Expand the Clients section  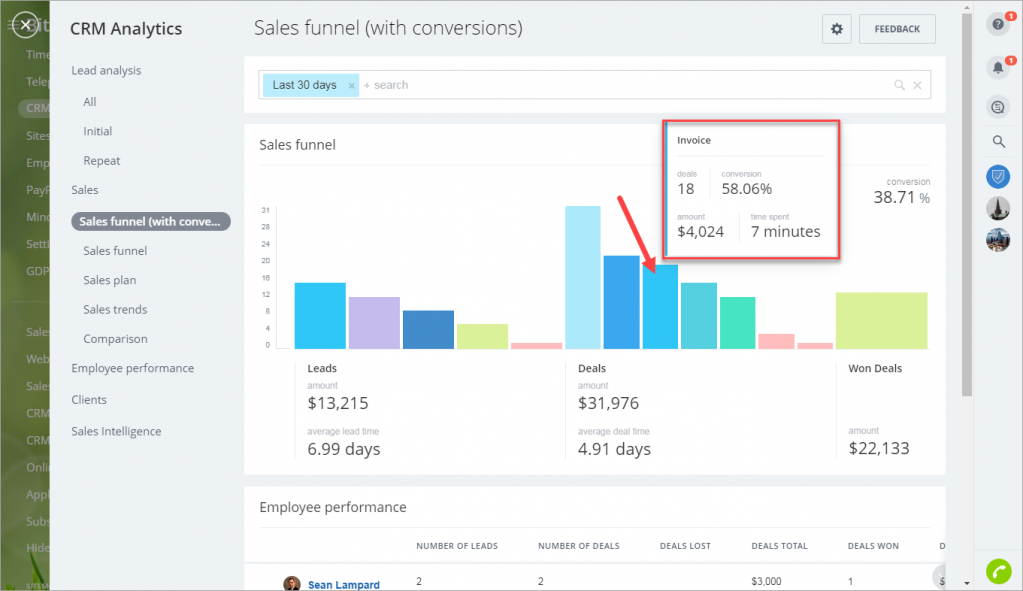point(89,400)
